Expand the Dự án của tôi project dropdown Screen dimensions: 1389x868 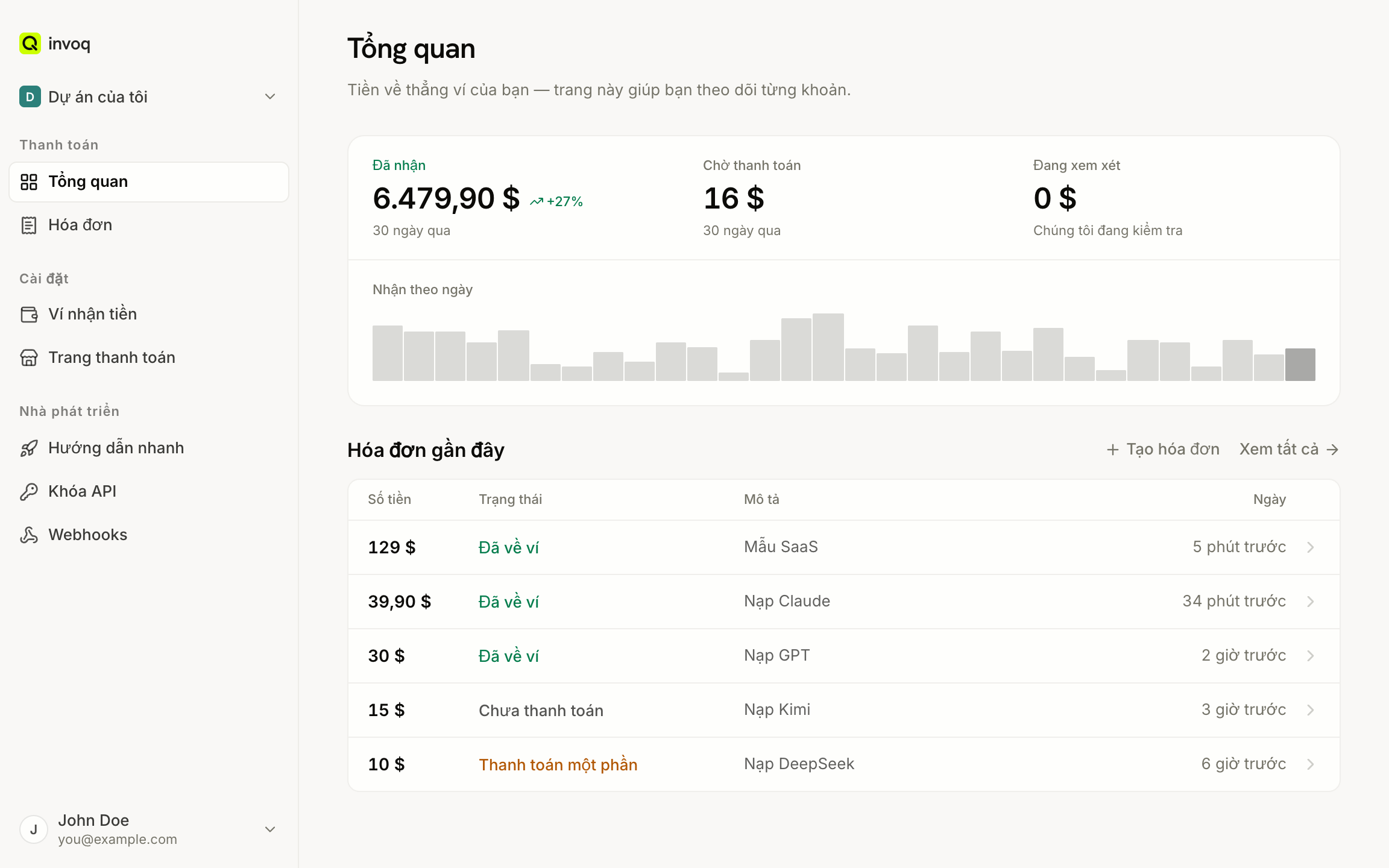point(270,96)
